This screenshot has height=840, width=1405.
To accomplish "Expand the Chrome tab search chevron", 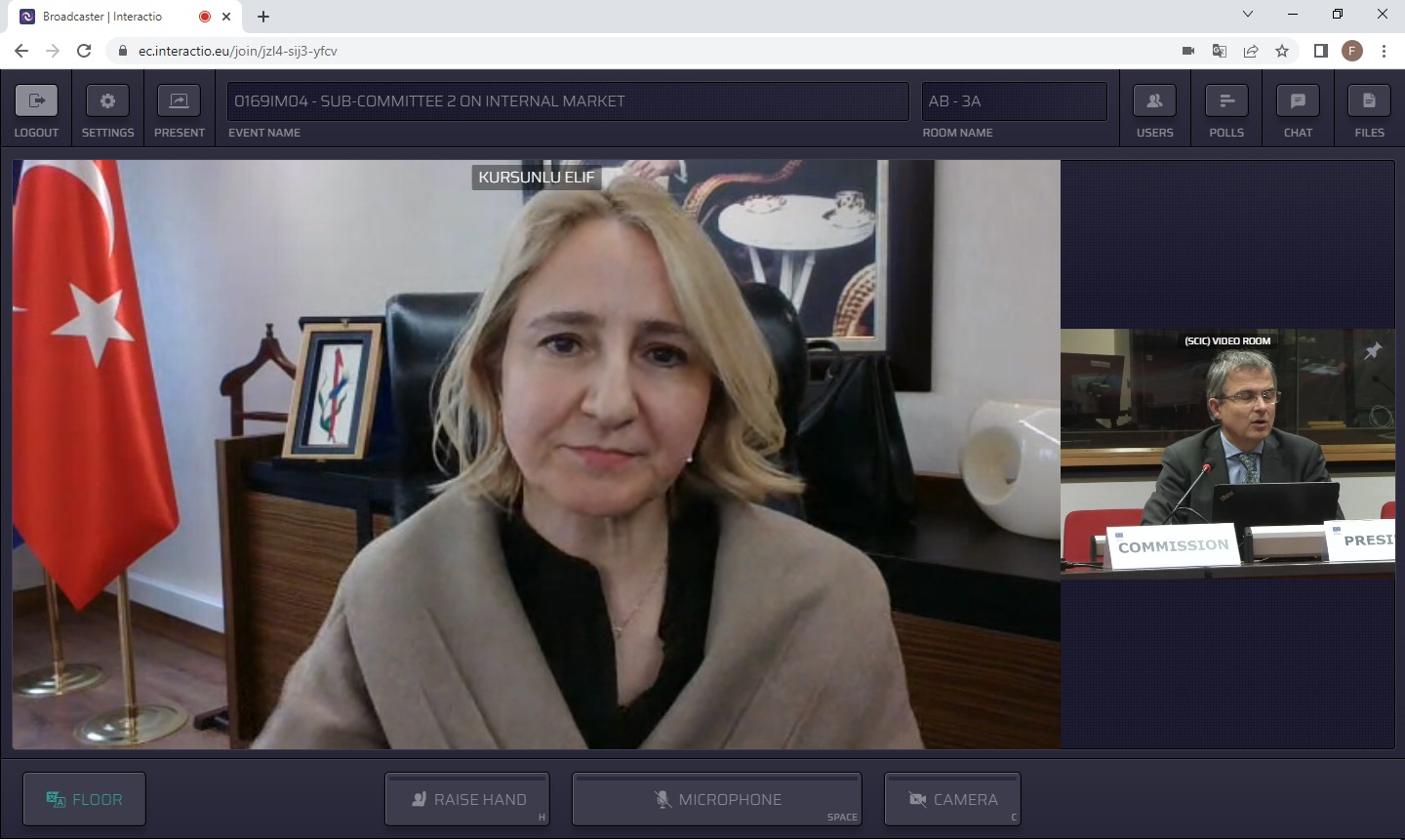I will [1247, 15].
